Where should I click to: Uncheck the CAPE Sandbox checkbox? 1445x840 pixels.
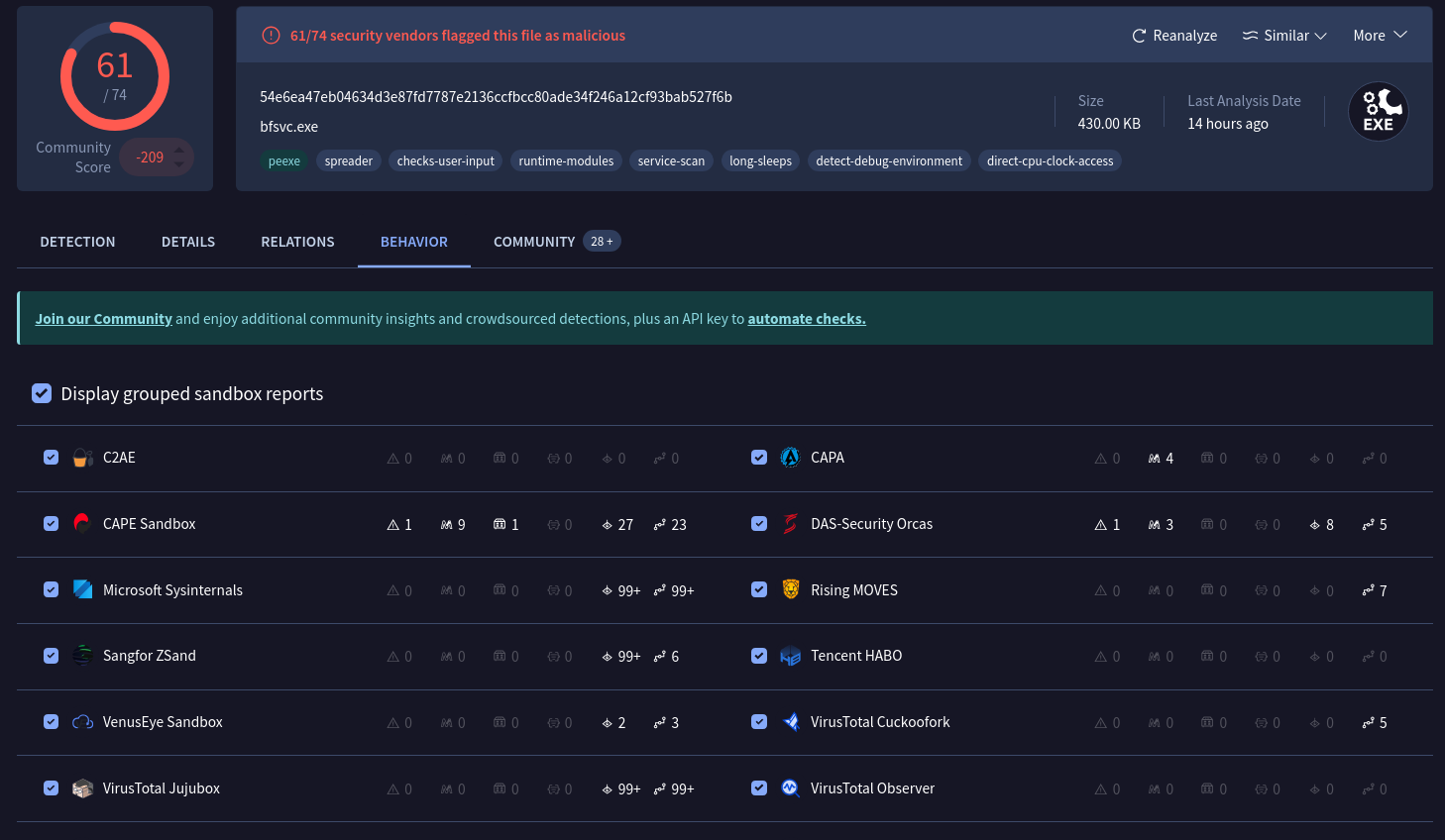[x=51, y=523]
